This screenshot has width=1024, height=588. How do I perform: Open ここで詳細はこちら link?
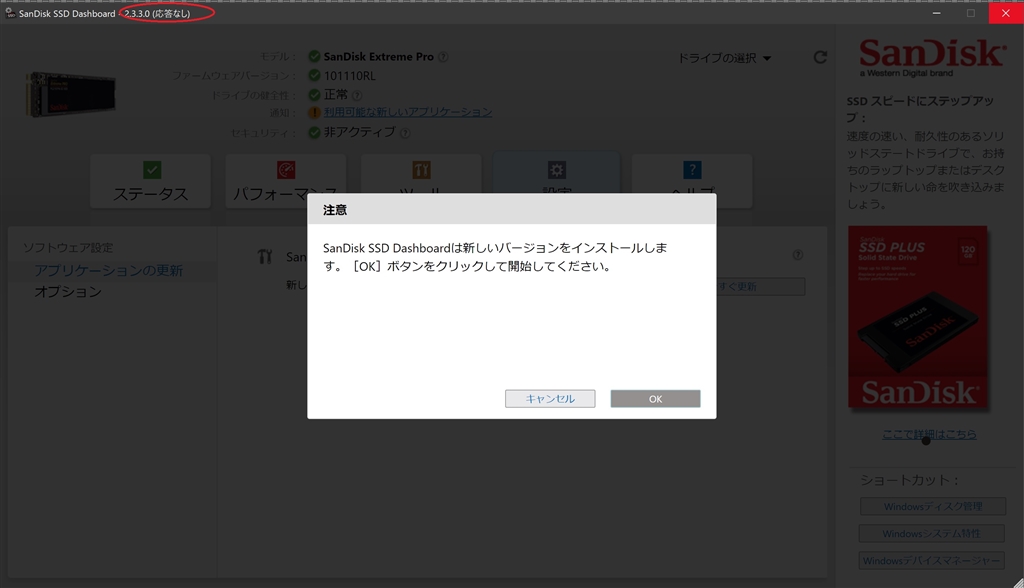(x=929, y=434)
